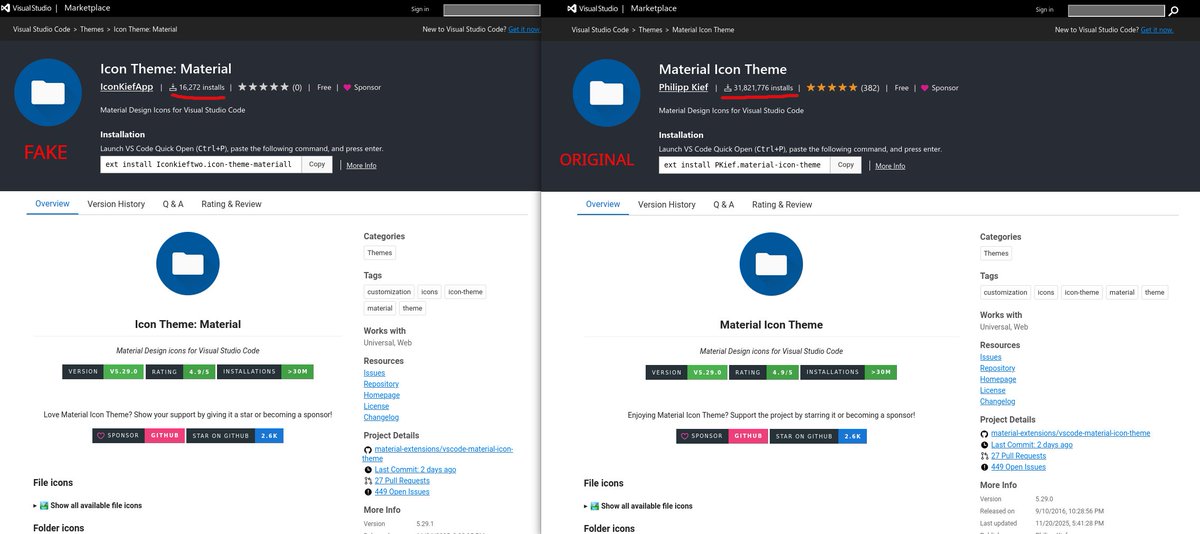Click the large folder logo beside the Material Icon Theme title
The height and width of the screenshot is (534, 1200).
(607, 93)
